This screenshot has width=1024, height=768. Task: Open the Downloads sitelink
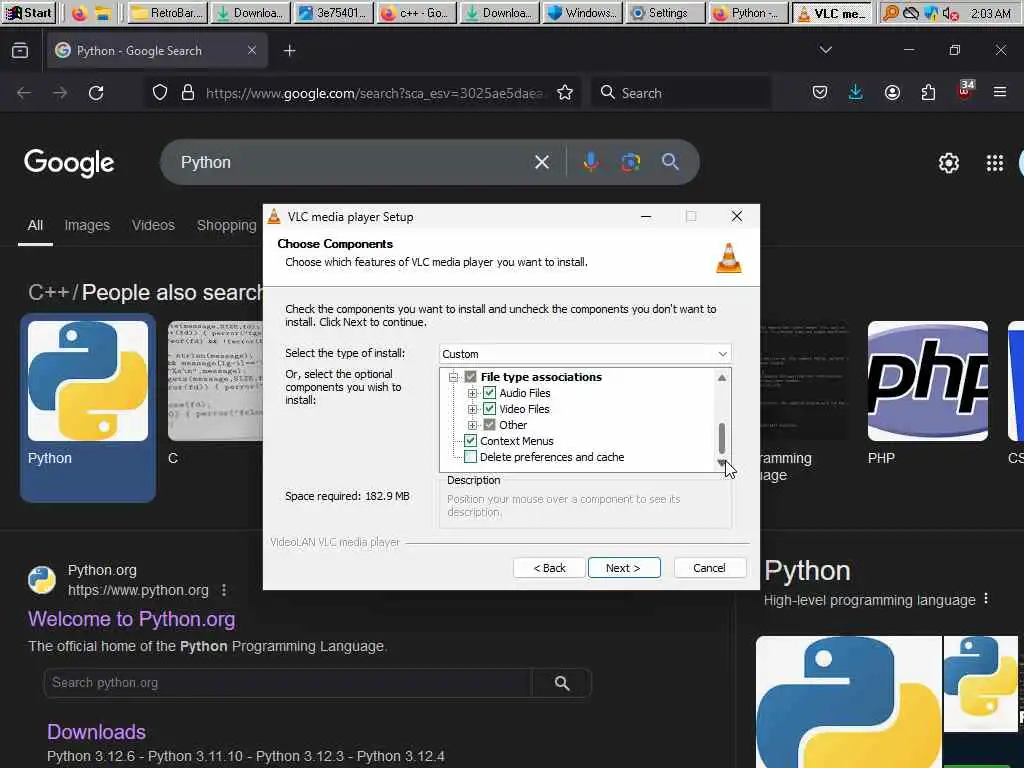coord(96,732)
